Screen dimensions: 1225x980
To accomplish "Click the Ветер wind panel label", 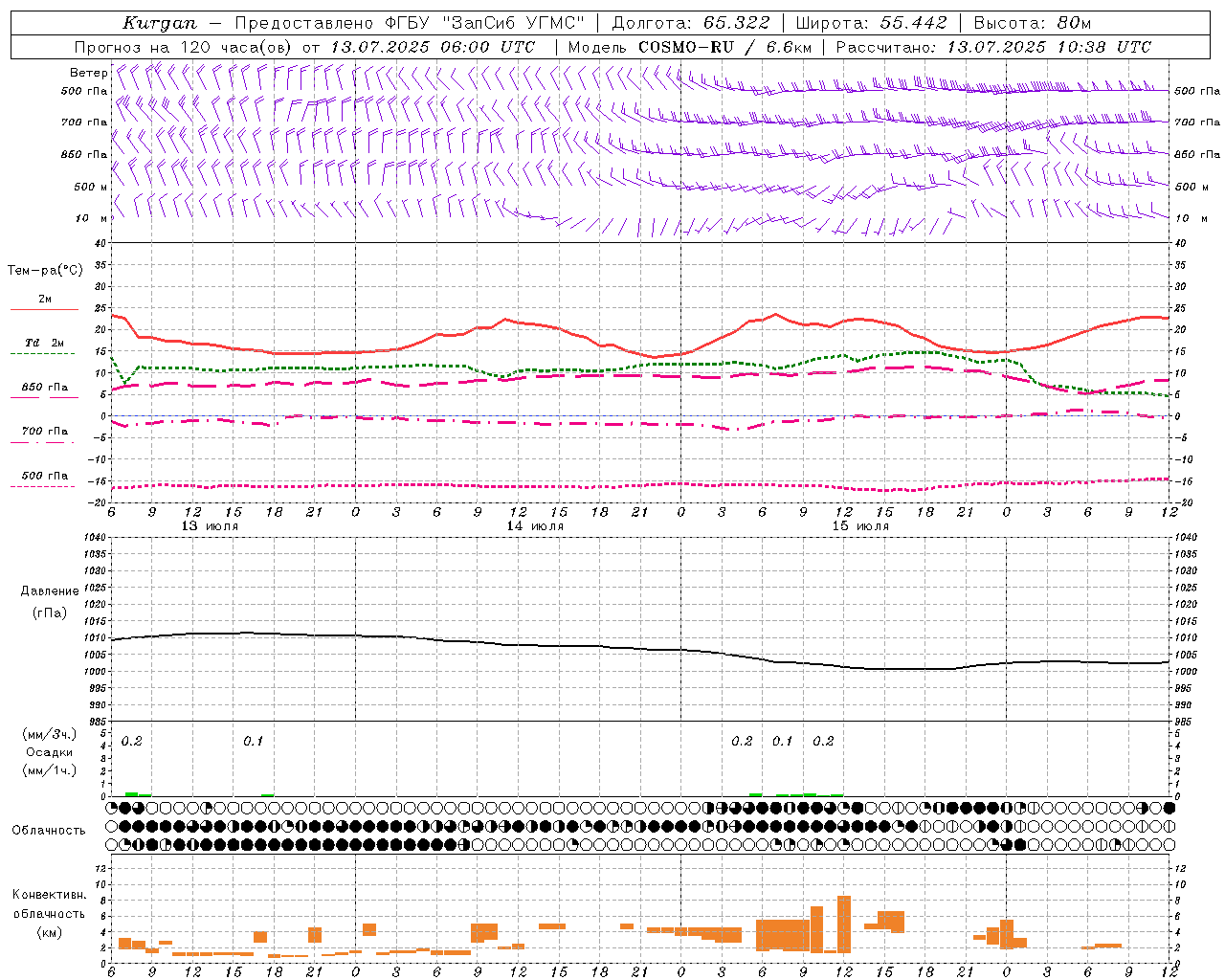I will pos(88,73).
